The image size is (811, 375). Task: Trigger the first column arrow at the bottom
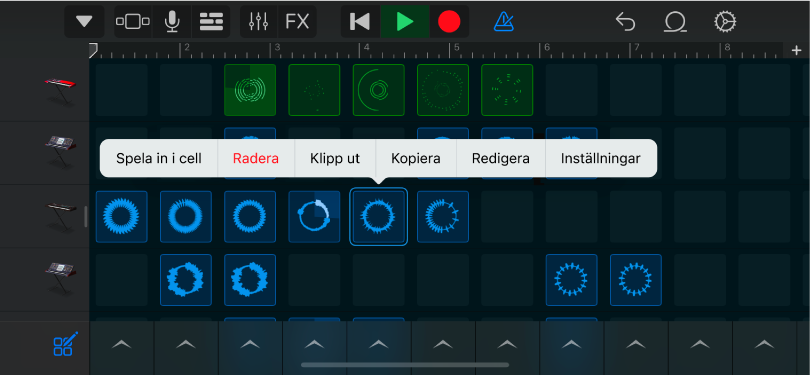coord(122,344)
